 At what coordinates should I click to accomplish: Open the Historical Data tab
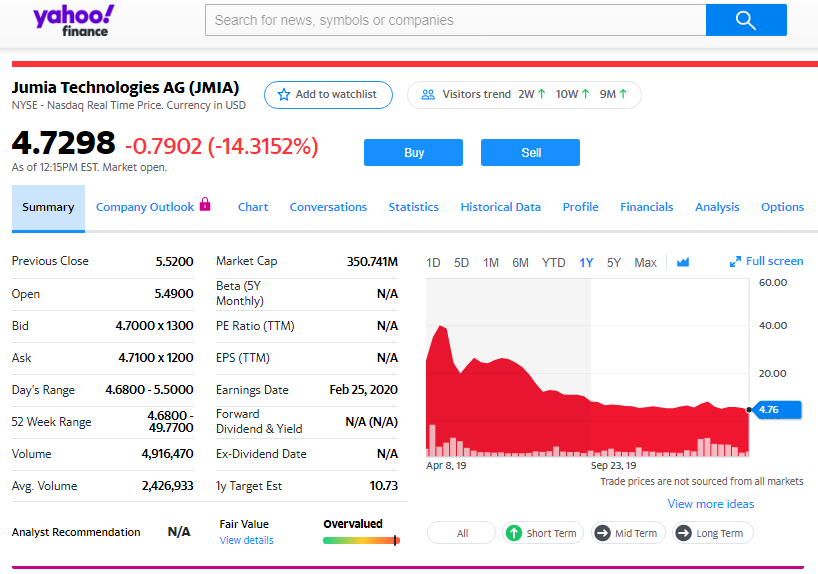pos(500,207)
